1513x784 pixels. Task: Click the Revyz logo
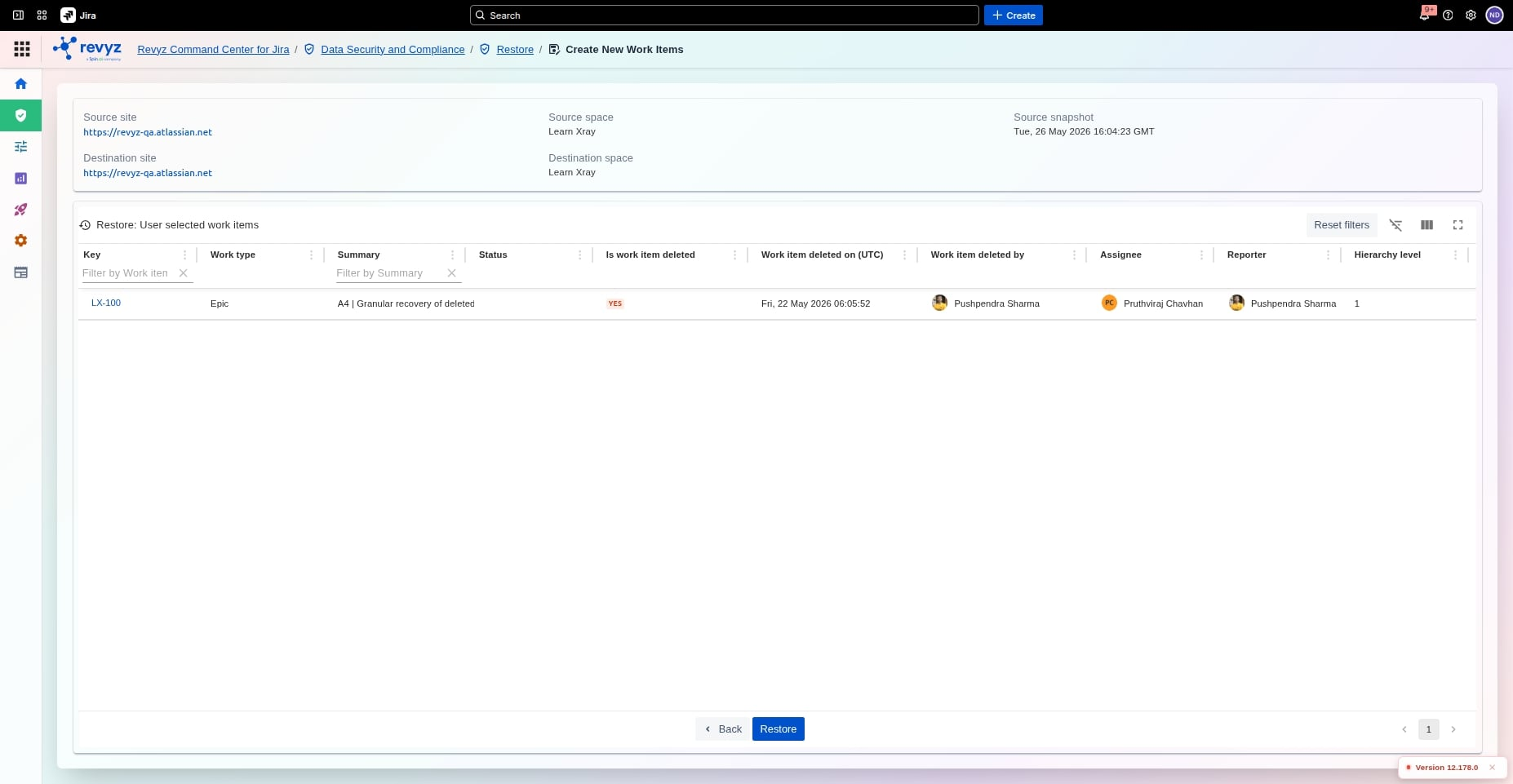click(87, 49)
